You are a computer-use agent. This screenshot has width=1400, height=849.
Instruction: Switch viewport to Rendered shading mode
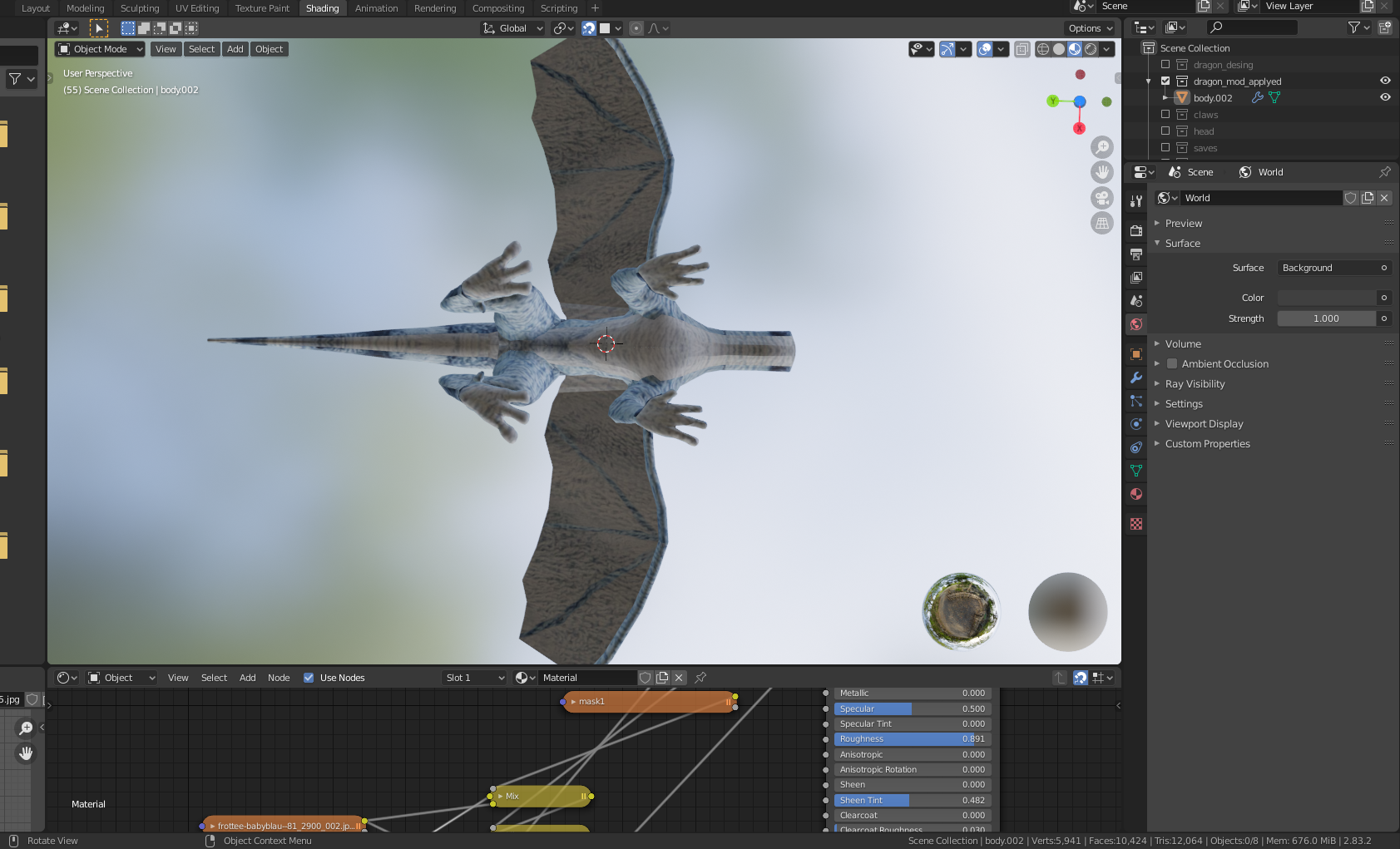[1091, 49]
